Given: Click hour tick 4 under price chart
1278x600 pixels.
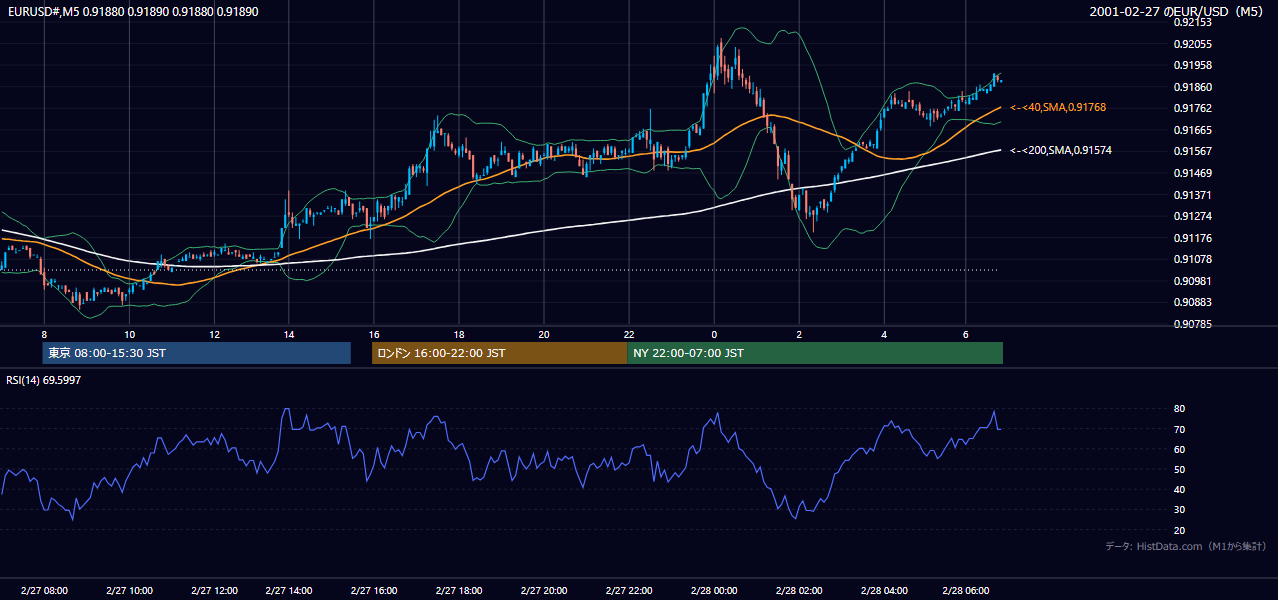Looking at the screenshot, I should pos(884,333).
